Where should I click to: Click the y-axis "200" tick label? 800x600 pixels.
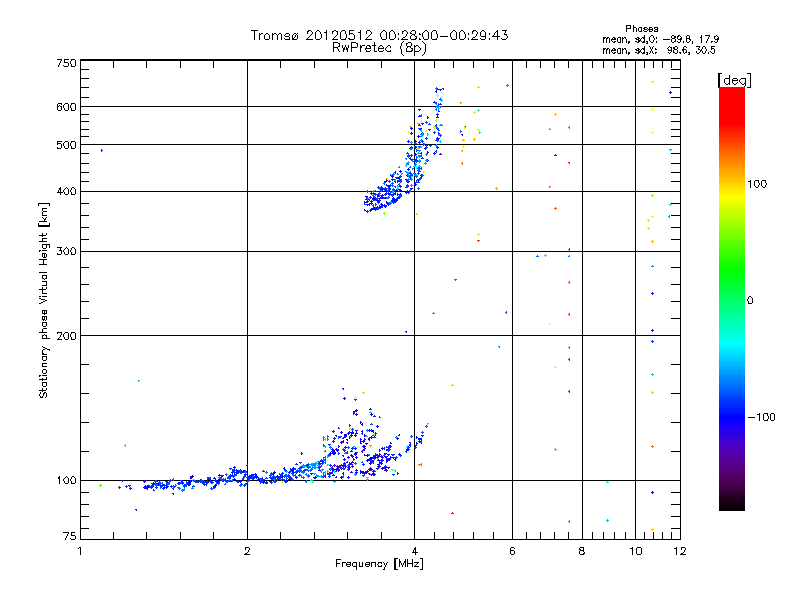(x=66, y=336)
